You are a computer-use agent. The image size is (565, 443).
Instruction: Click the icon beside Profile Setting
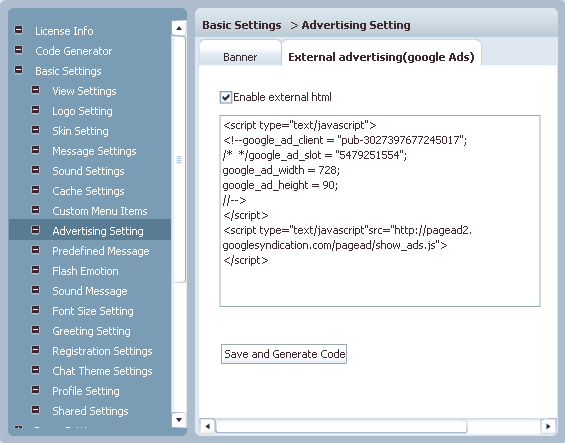coord(36,390)
